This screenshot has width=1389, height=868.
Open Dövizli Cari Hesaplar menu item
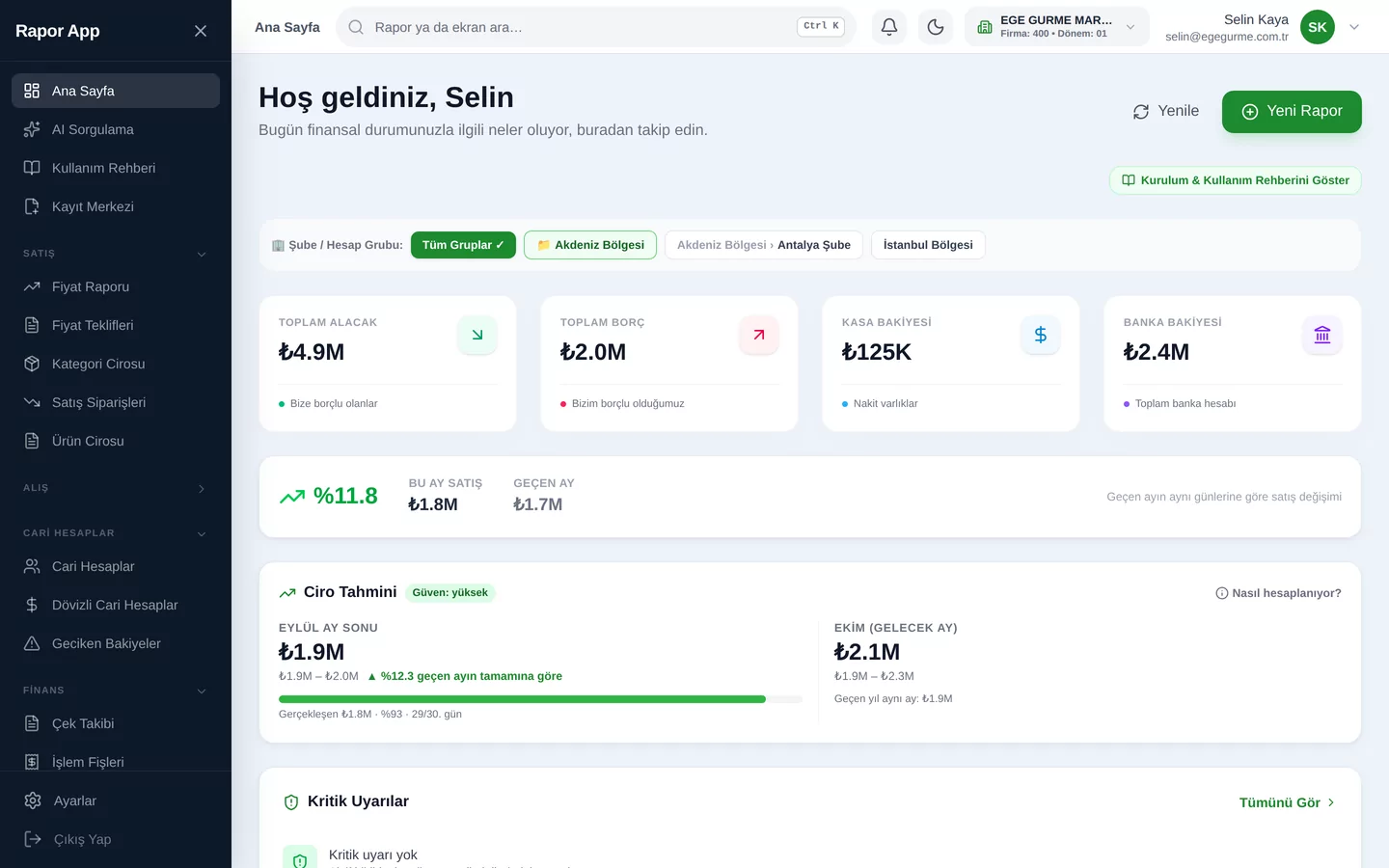point(116,605)
